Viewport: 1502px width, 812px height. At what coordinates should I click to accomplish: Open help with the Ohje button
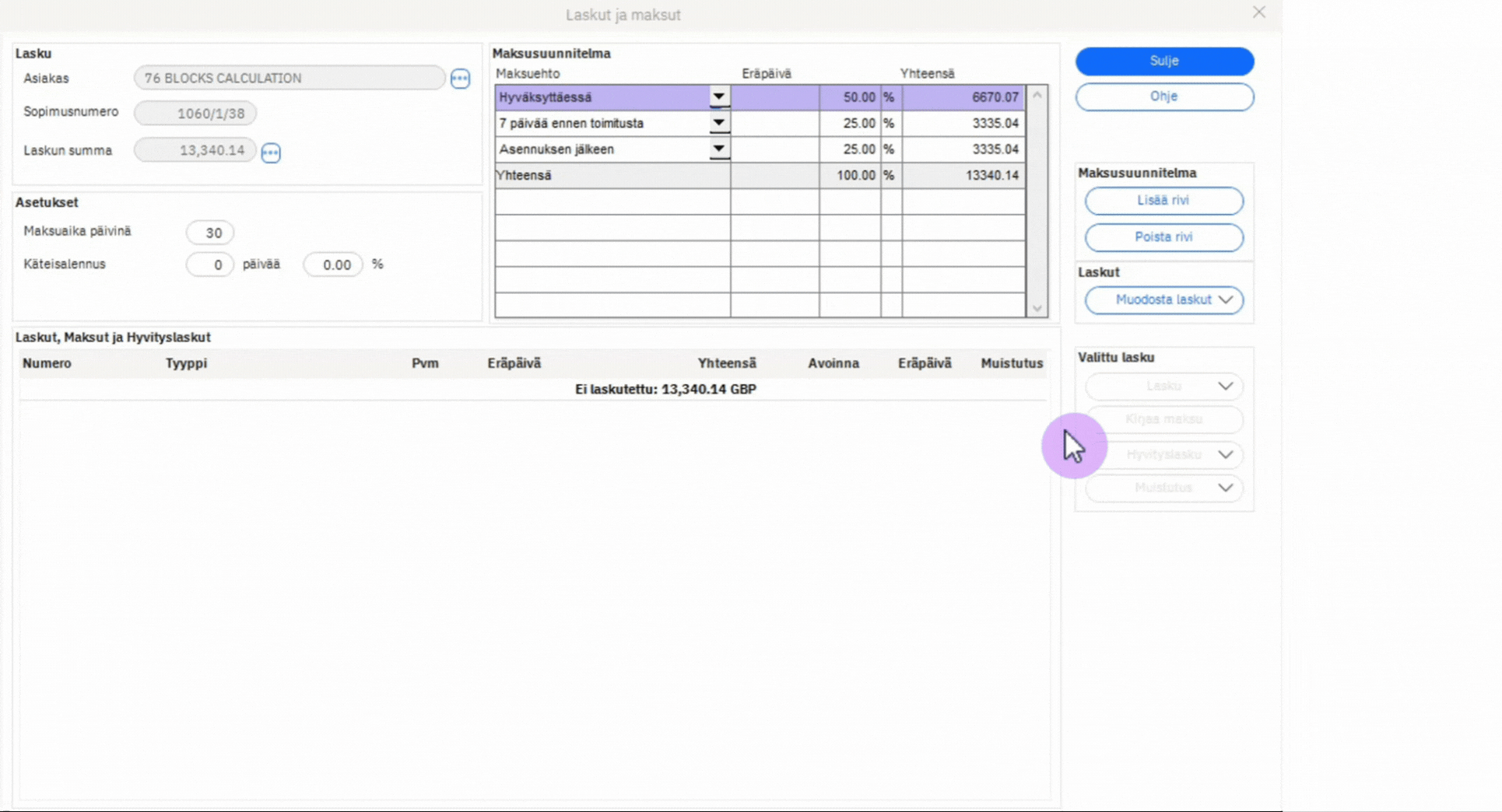[1163, 96]
